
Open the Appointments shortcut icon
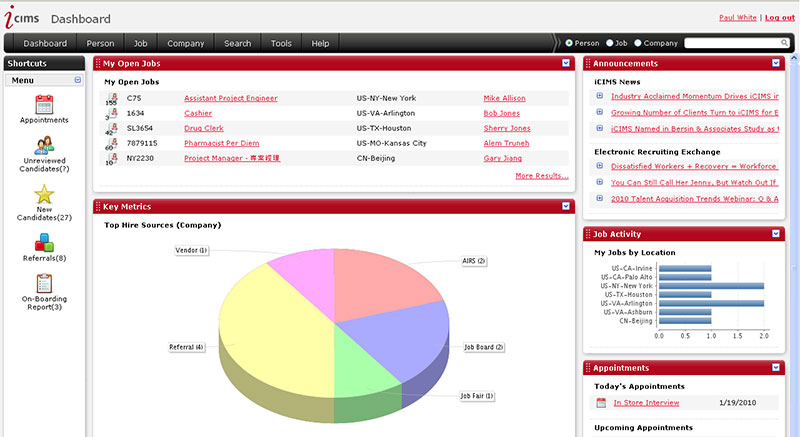[x=43, y=103]
